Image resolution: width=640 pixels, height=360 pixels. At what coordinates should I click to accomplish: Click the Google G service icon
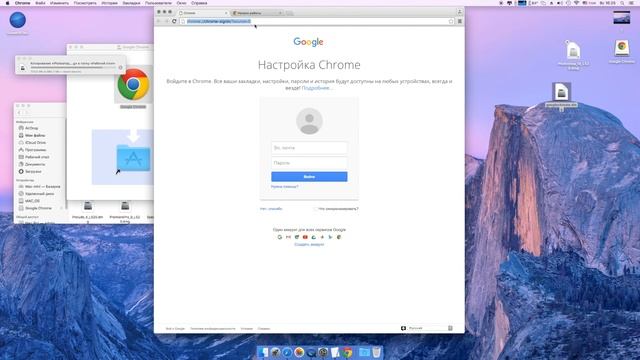[280, 237]
